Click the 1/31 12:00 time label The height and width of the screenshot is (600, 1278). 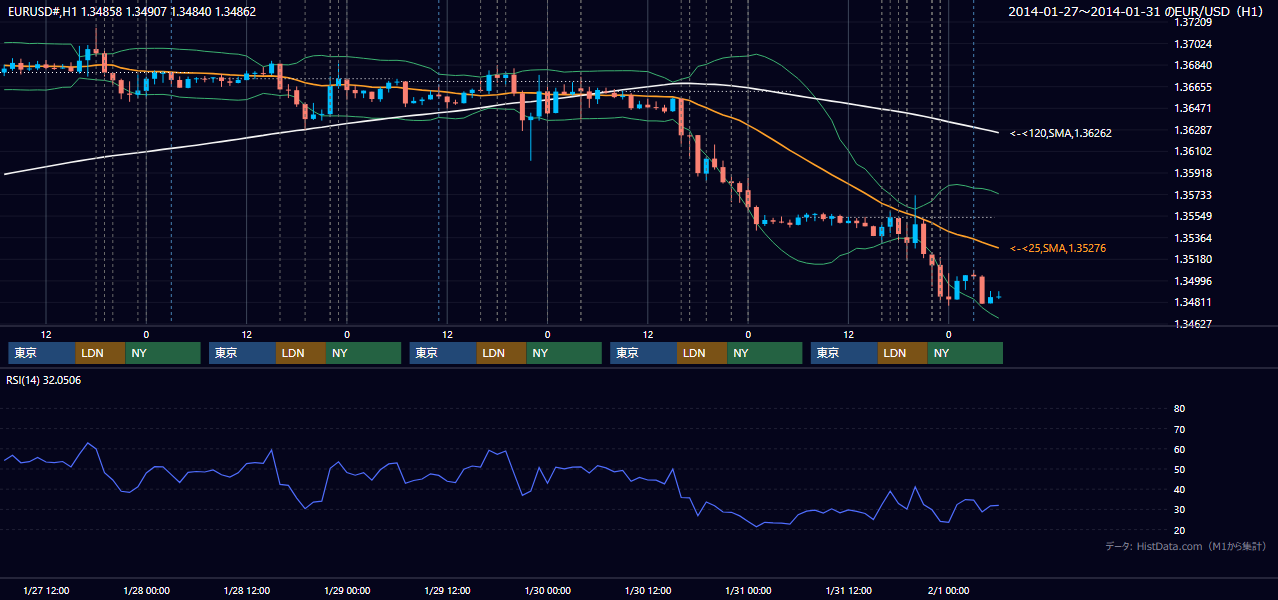pos(849,591)
